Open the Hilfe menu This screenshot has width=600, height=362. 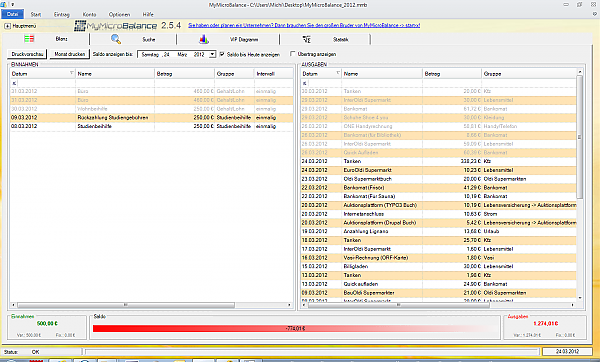click(x=148, y=14)
